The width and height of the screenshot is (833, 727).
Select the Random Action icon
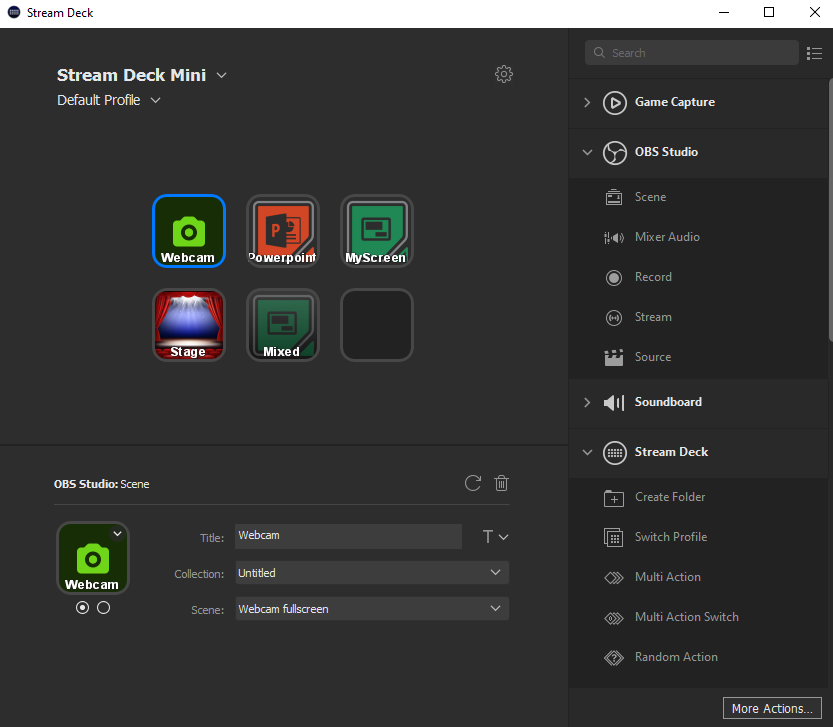click(614, 658)
